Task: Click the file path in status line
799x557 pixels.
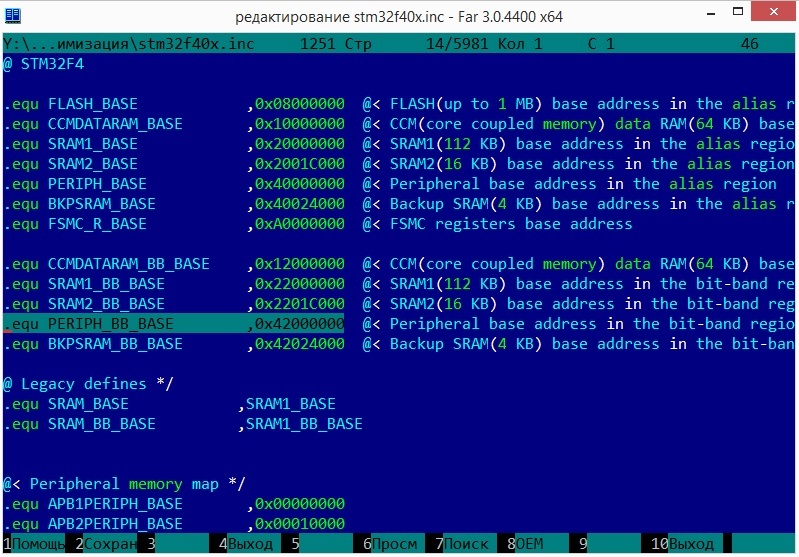Action: click(128, 44)
